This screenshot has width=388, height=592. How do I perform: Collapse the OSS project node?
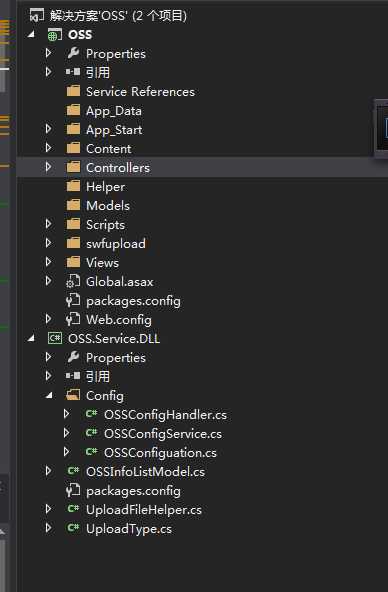tap(31, 35)
